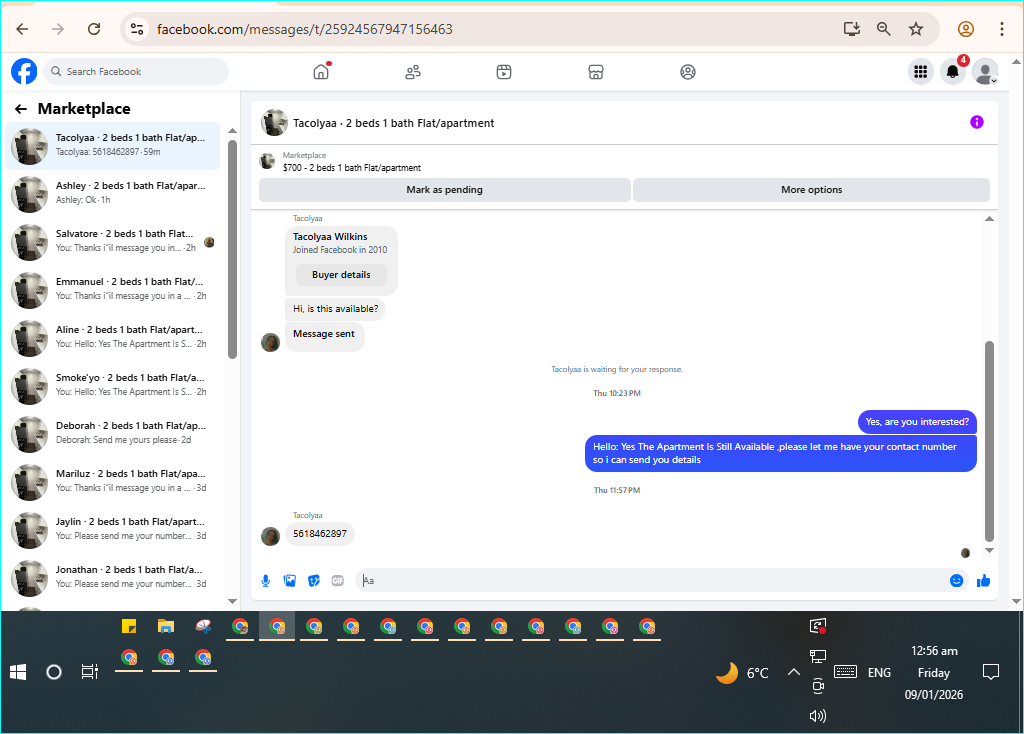Open Aline conversation in list
The image size is (1024, 734).
tap(113, 338)
